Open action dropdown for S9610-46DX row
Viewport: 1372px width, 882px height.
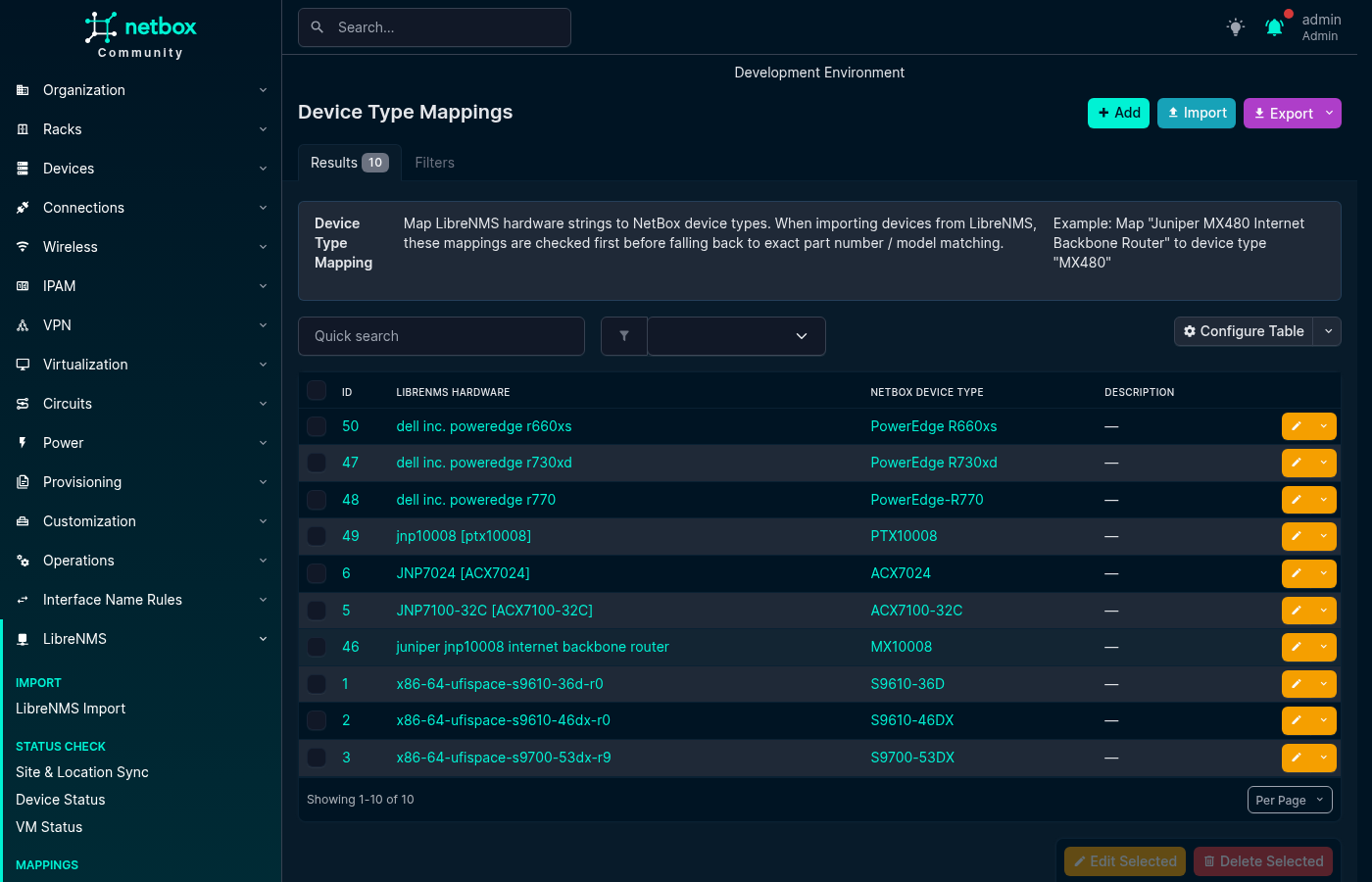(x=1324, y=720)
